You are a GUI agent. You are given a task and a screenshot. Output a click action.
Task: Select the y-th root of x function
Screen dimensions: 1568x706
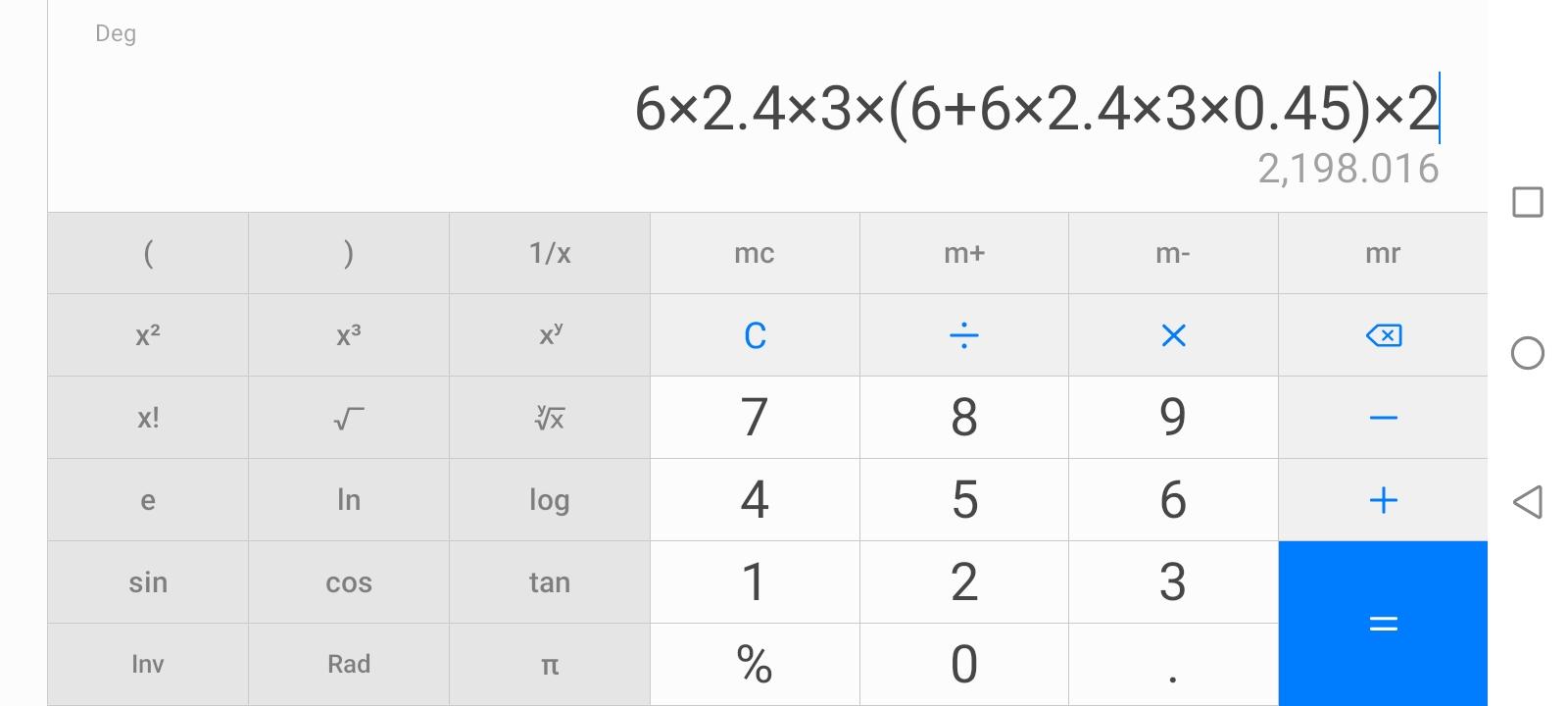pos(550,418)
